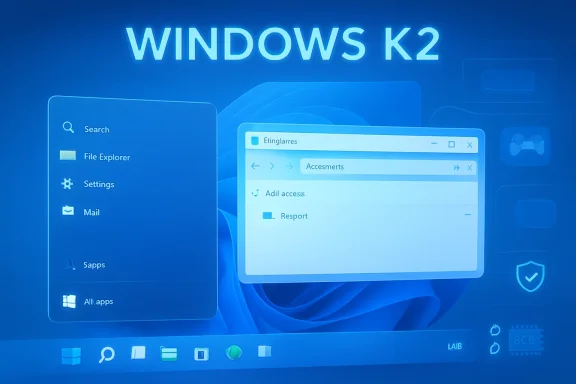Open All apps in the start menu

click(88, 301)
